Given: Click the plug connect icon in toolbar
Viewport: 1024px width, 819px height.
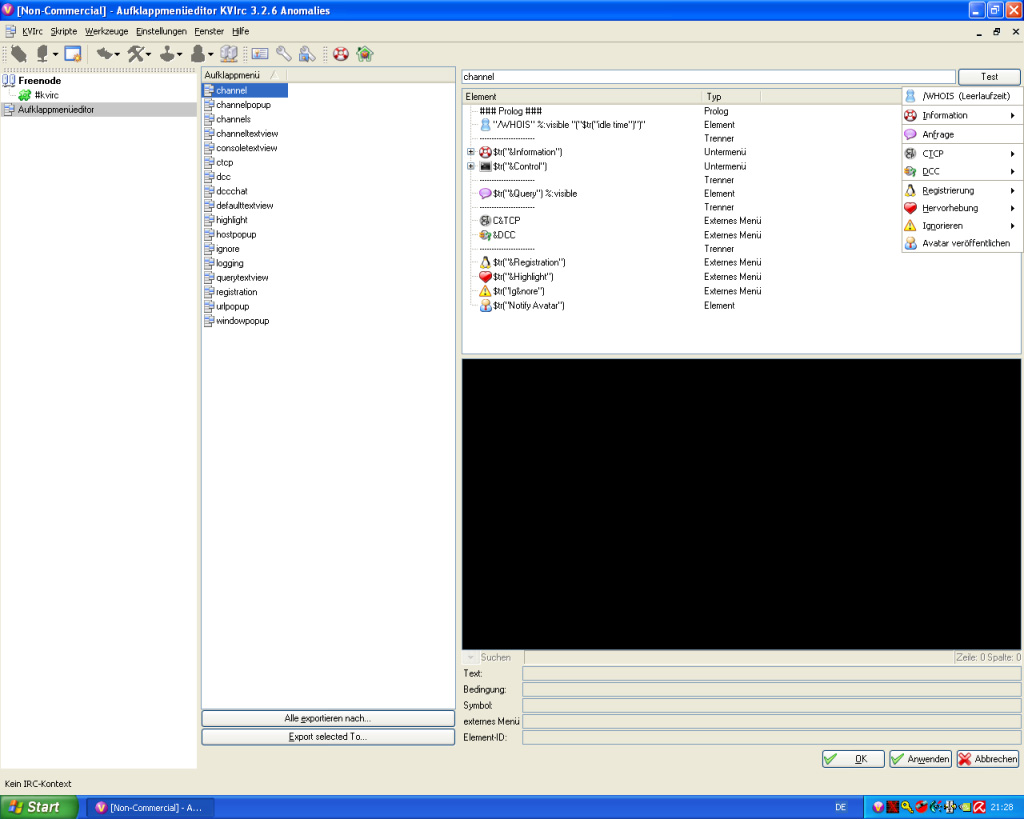Looking at the screenshot, I should coord(18,54).
